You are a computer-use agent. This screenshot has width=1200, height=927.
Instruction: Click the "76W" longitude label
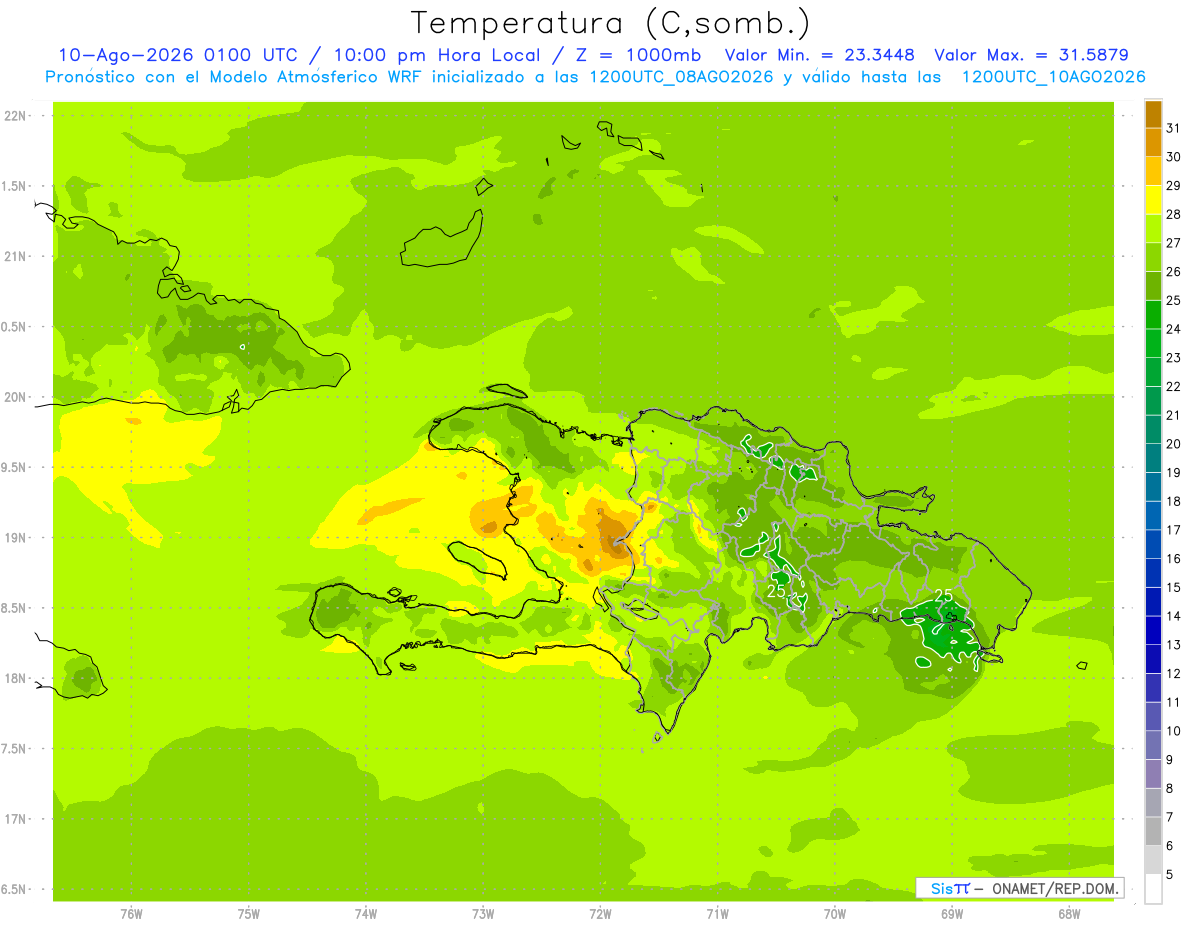[131, 915]
